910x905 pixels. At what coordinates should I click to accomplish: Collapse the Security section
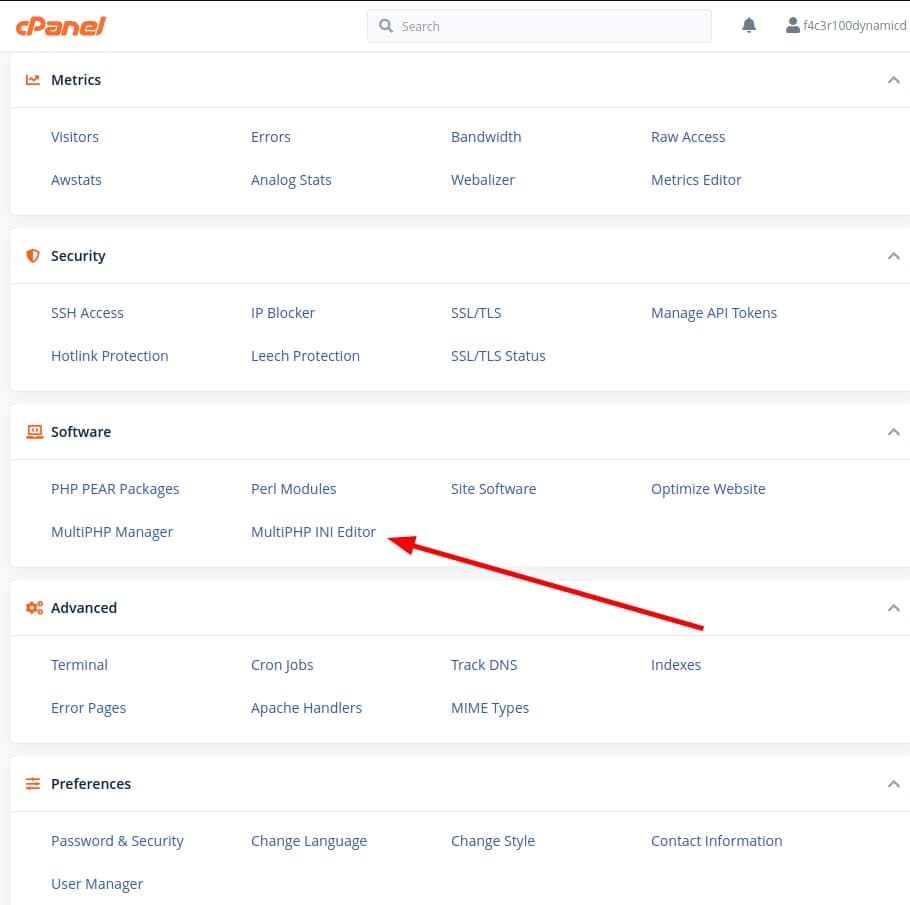coord(893,256)
